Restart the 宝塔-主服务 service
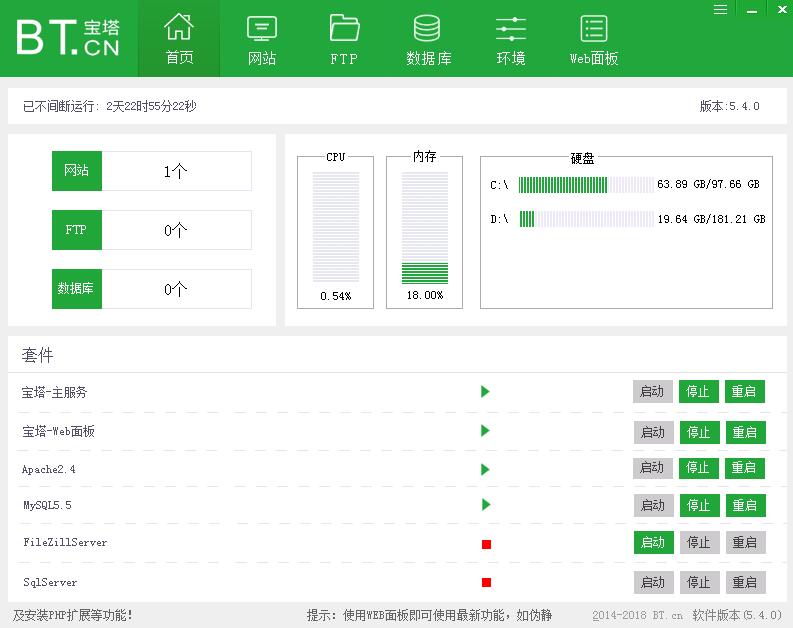This screenshot has width=793, height=628. [x=744, y=391]
